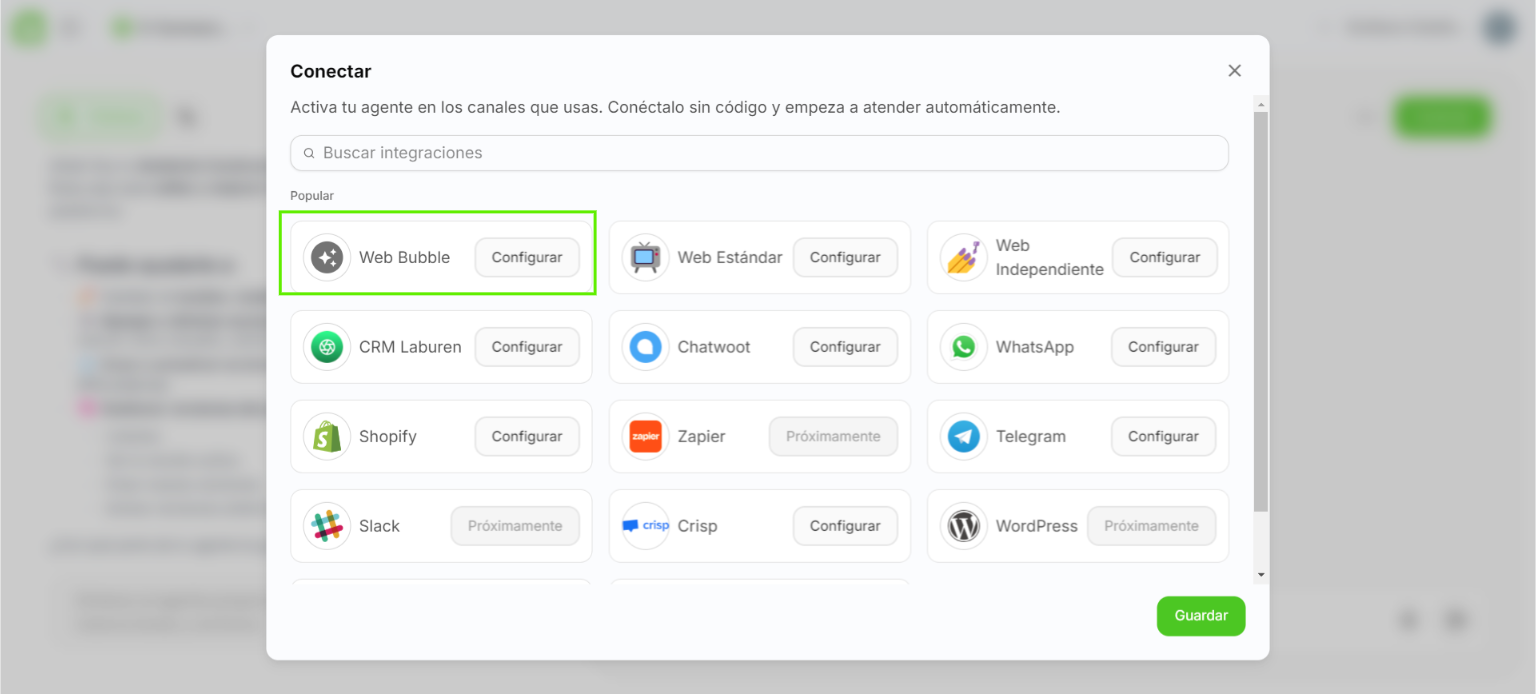
Task: Click the Shopify bag icon
Action: (x=327, y=437)
